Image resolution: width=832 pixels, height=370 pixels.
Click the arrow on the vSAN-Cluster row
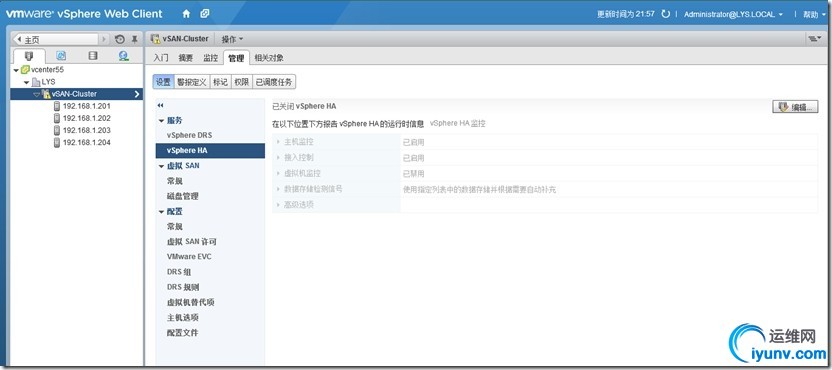137,94
